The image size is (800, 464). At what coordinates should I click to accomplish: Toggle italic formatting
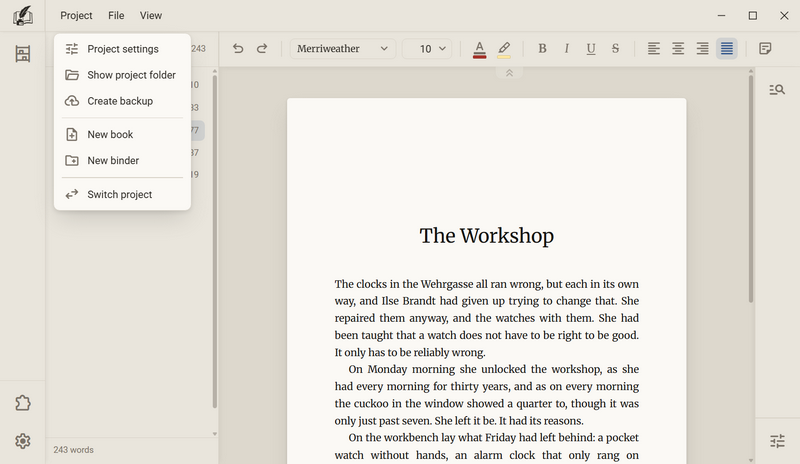566,48
